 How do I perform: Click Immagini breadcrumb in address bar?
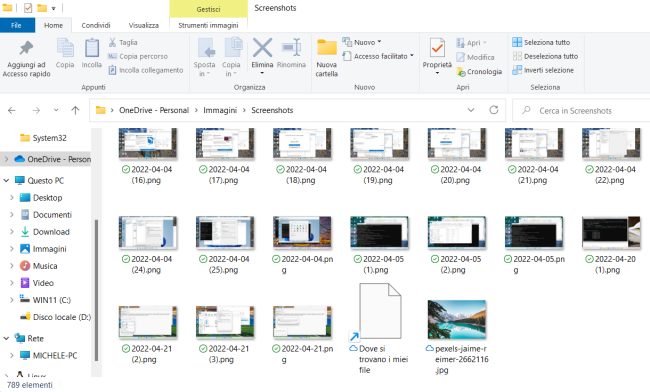[x=220, y=110]
